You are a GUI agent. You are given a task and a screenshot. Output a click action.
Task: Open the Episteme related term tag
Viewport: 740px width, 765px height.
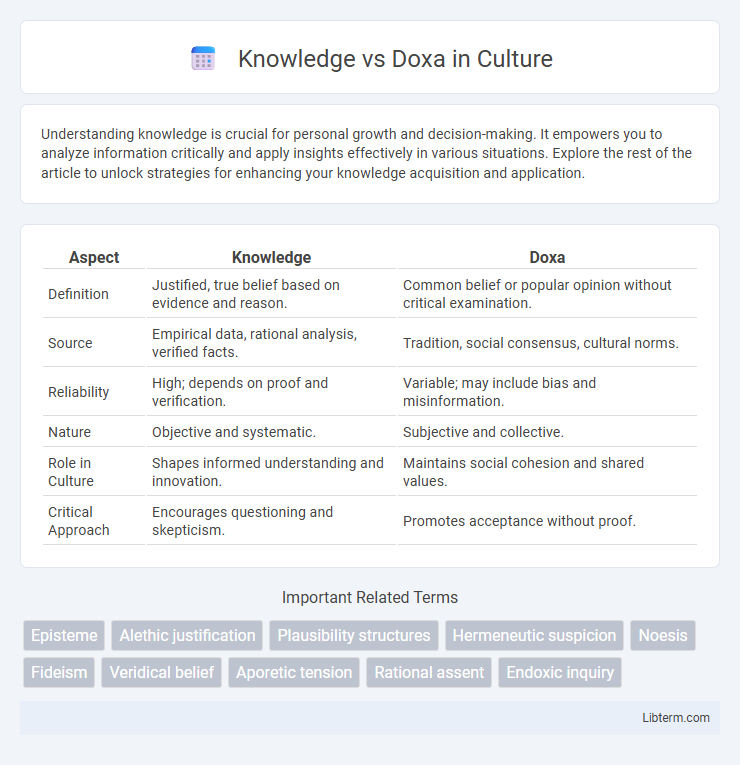click(x=64, y=635)
